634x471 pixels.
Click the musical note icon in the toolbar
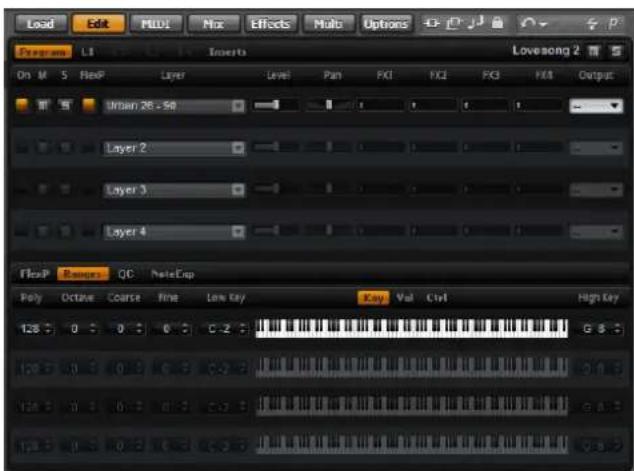476,22
